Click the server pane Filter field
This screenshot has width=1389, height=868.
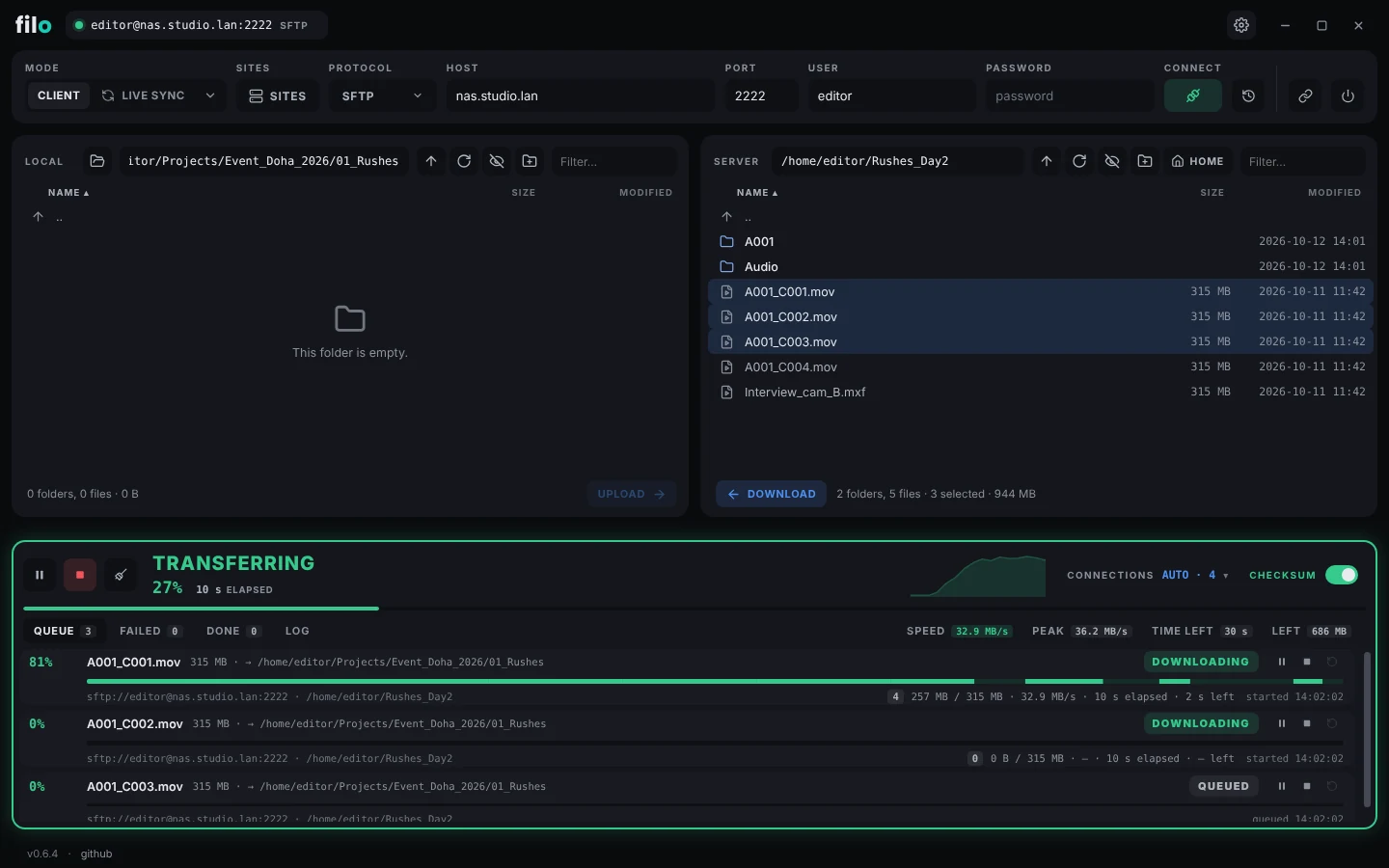pos(1303,161)
